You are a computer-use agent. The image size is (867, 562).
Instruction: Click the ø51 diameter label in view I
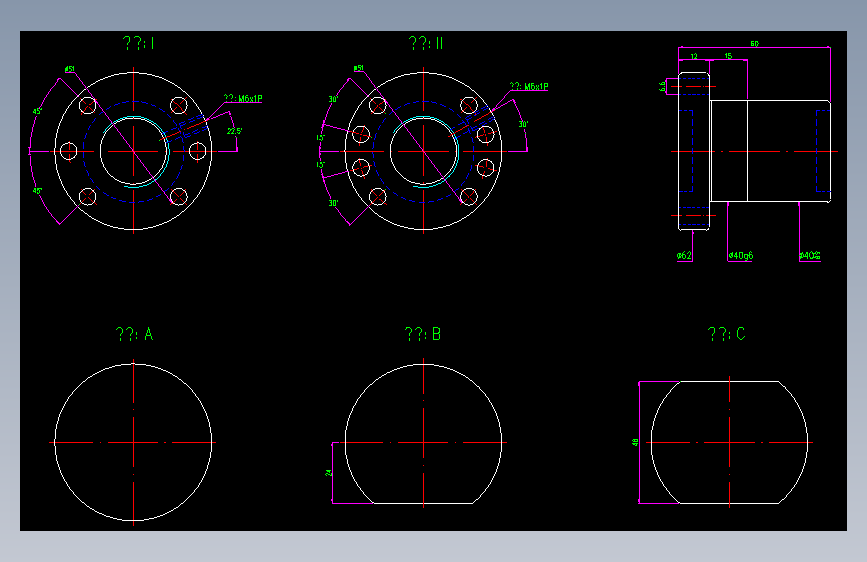(x=70, y=69)
